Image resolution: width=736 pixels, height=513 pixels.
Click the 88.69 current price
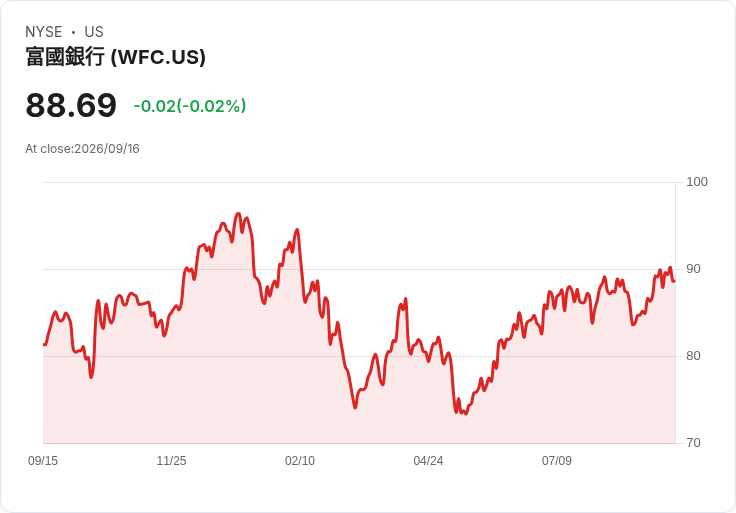coord(71,105)
